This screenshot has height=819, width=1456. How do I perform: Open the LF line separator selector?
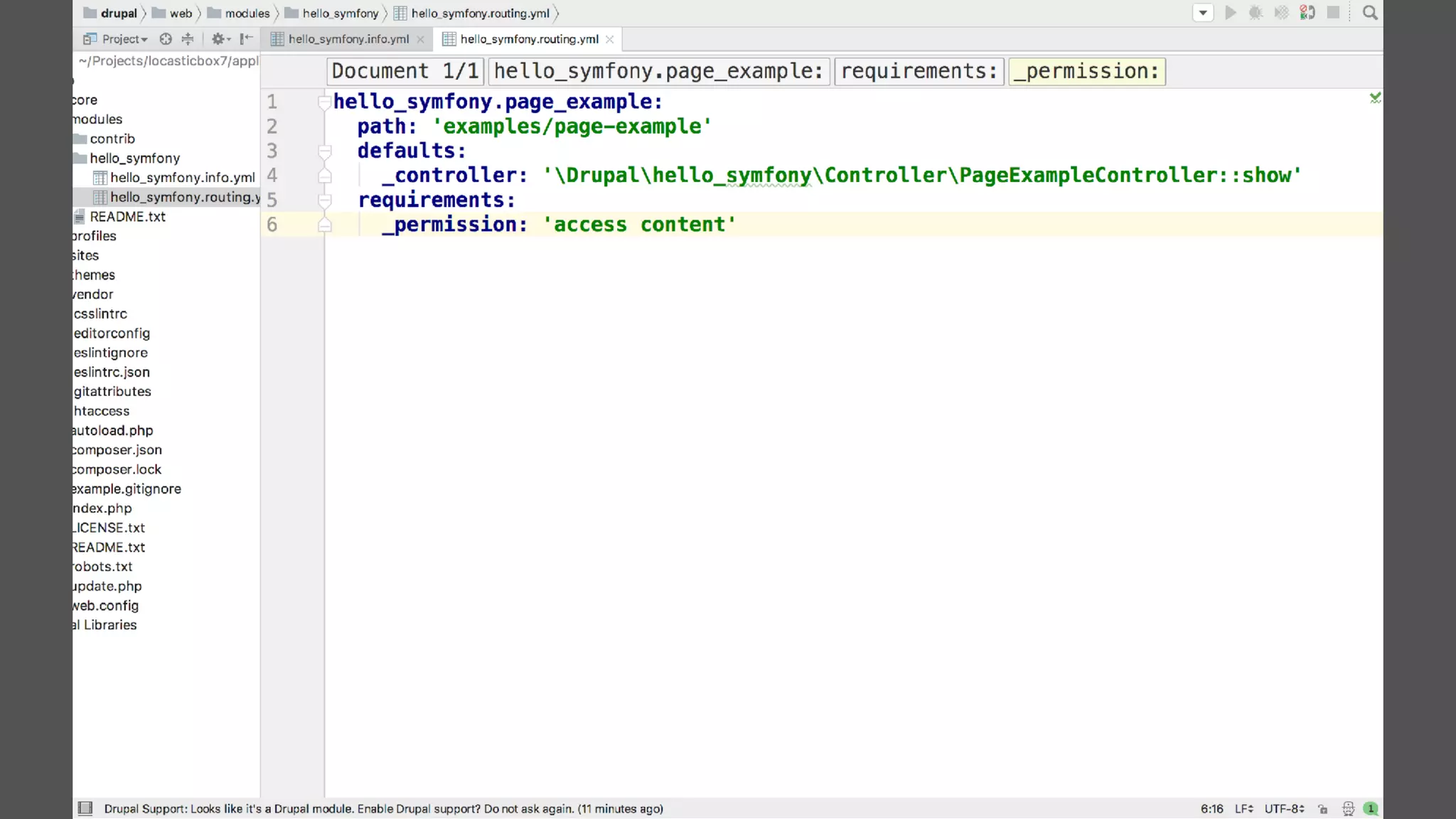coord(1243,808)
